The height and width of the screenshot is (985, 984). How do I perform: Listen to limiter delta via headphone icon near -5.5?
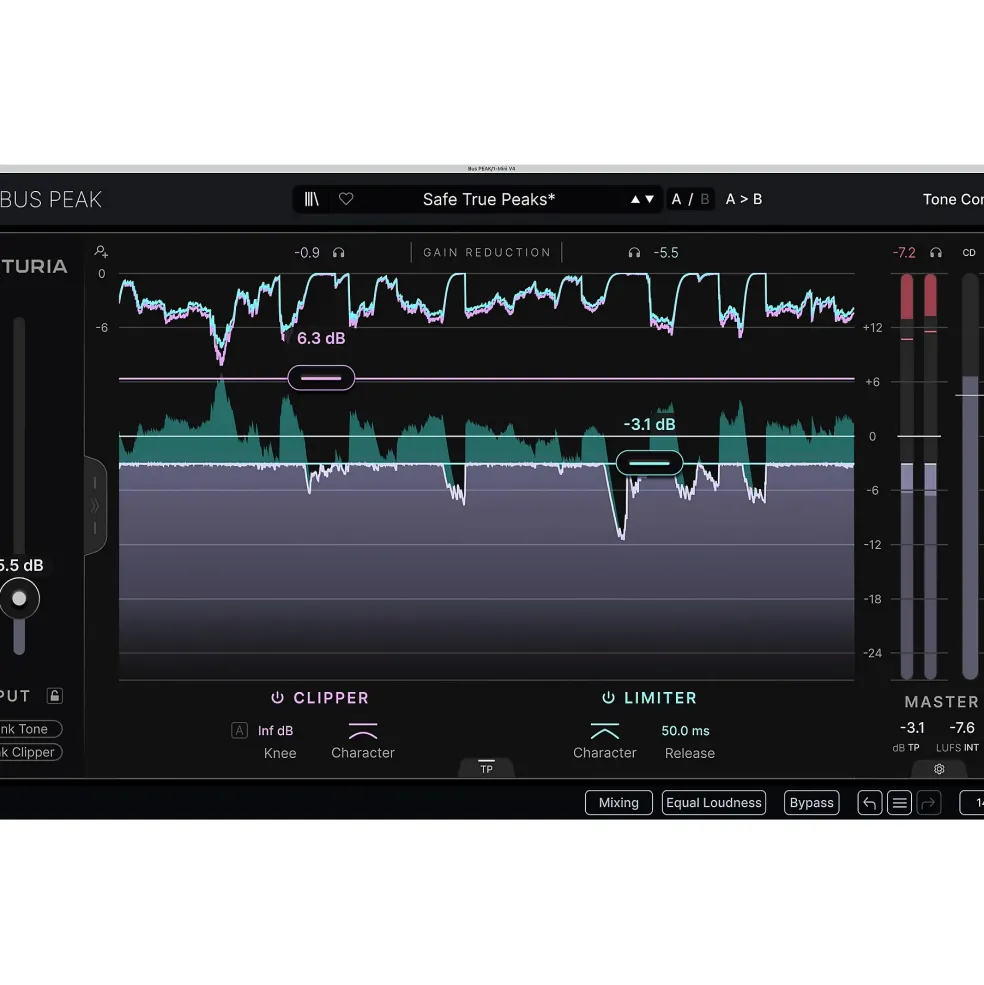(x=634, y=253)
